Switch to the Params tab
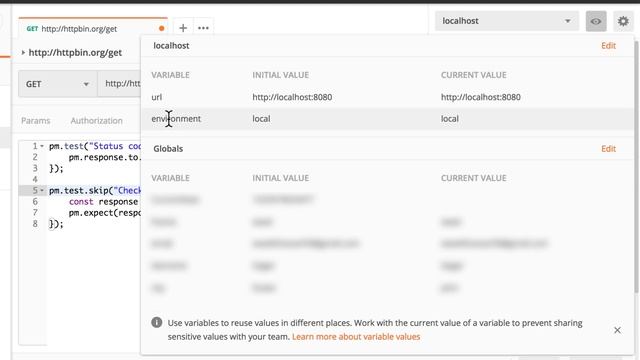640x360 pixels. click(x=36, y=120)
